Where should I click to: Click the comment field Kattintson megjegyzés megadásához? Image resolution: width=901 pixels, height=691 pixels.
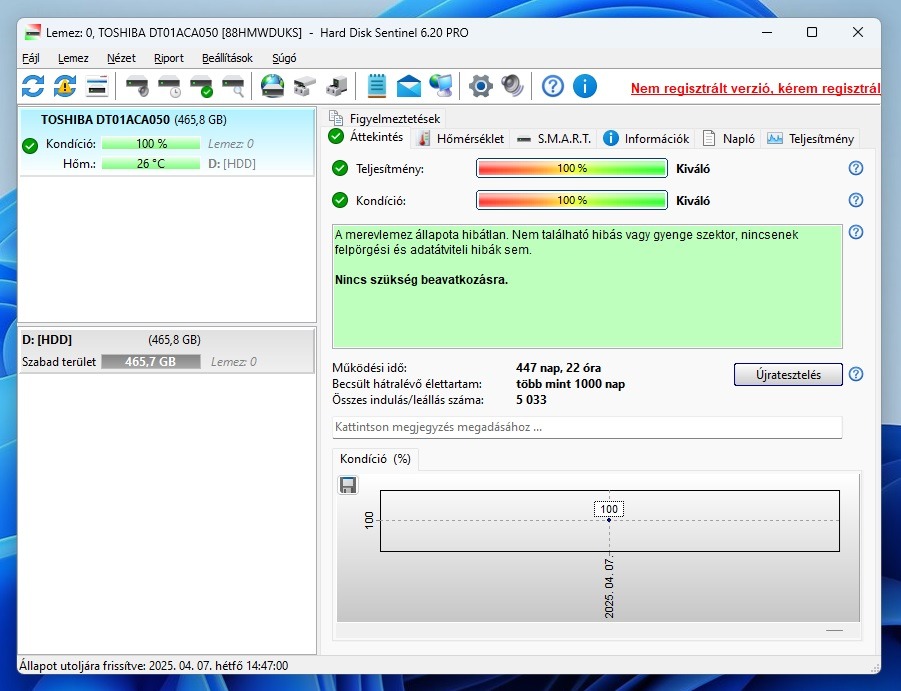[587, 427]
